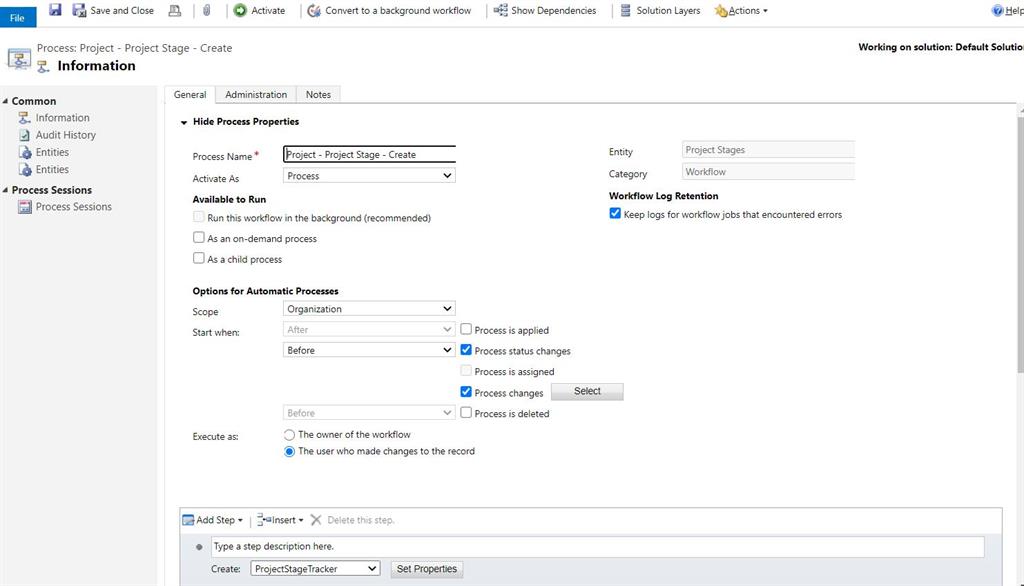Screen dimensions: 1024x586
Task: Expand the 'Activate As' dropdown
Action: pyautogui.click(x=369, y=176)
